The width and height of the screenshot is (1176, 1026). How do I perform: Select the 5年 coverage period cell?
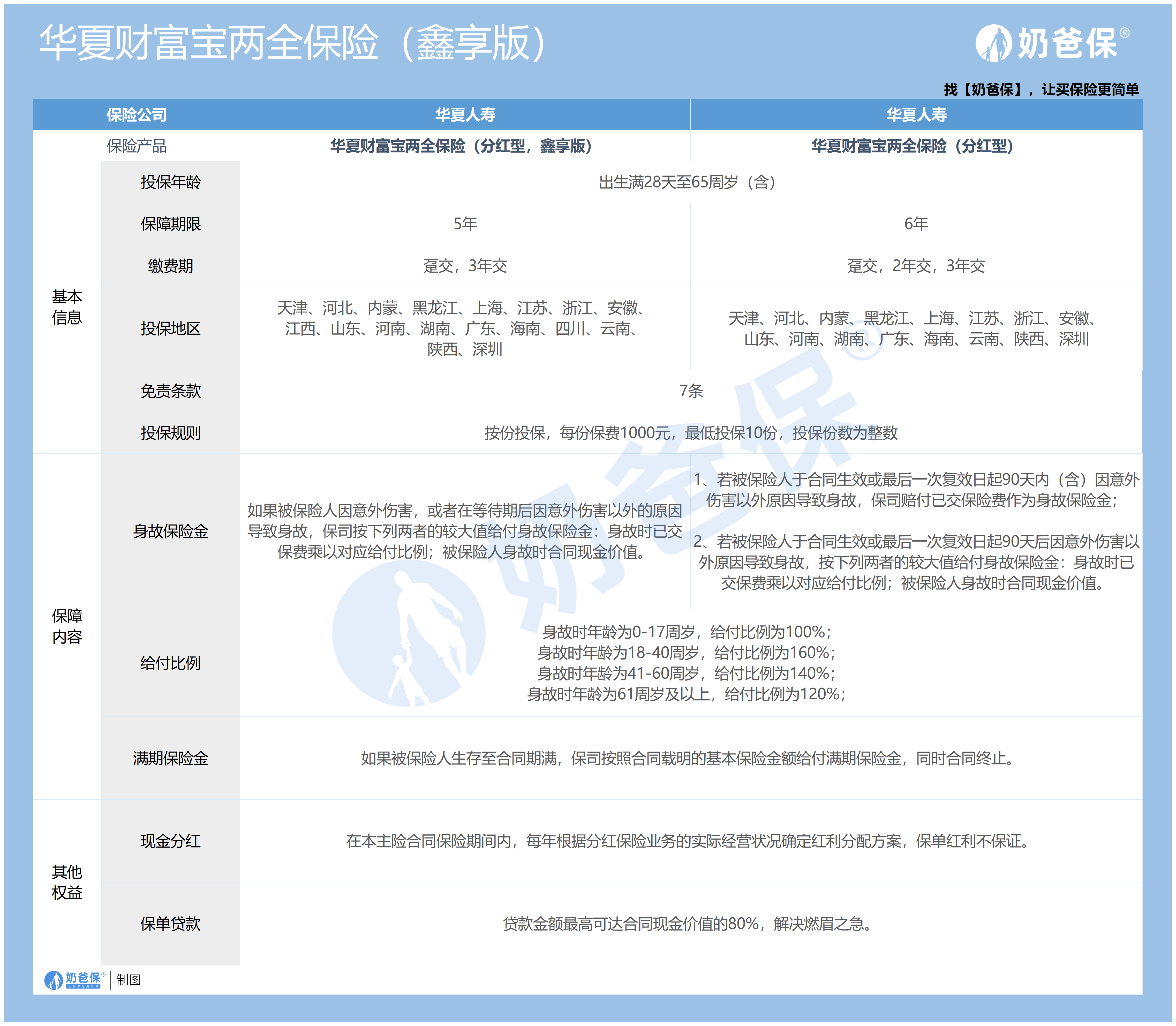[465, 224]
